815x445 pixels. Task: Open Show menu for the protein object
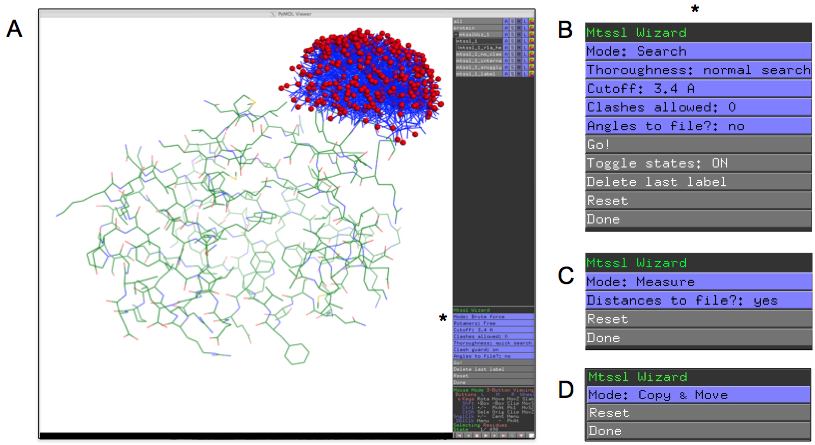(514, 26)
